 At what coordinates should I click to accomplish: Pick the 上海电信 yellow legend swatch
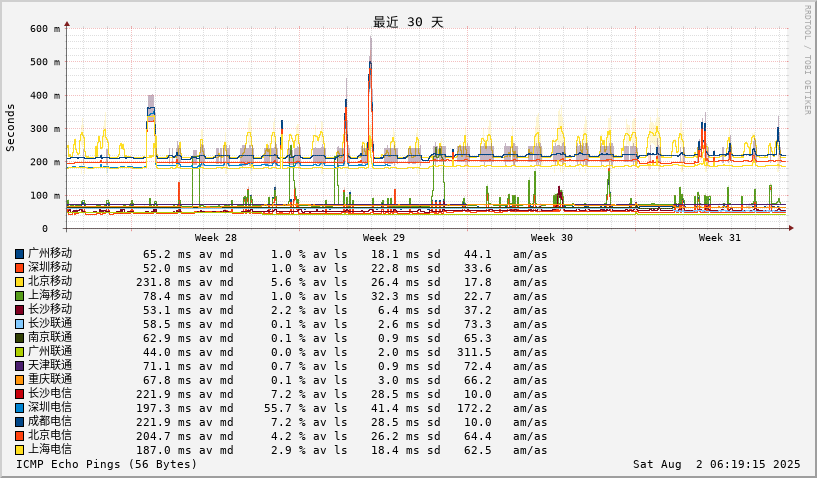(19, 450)
